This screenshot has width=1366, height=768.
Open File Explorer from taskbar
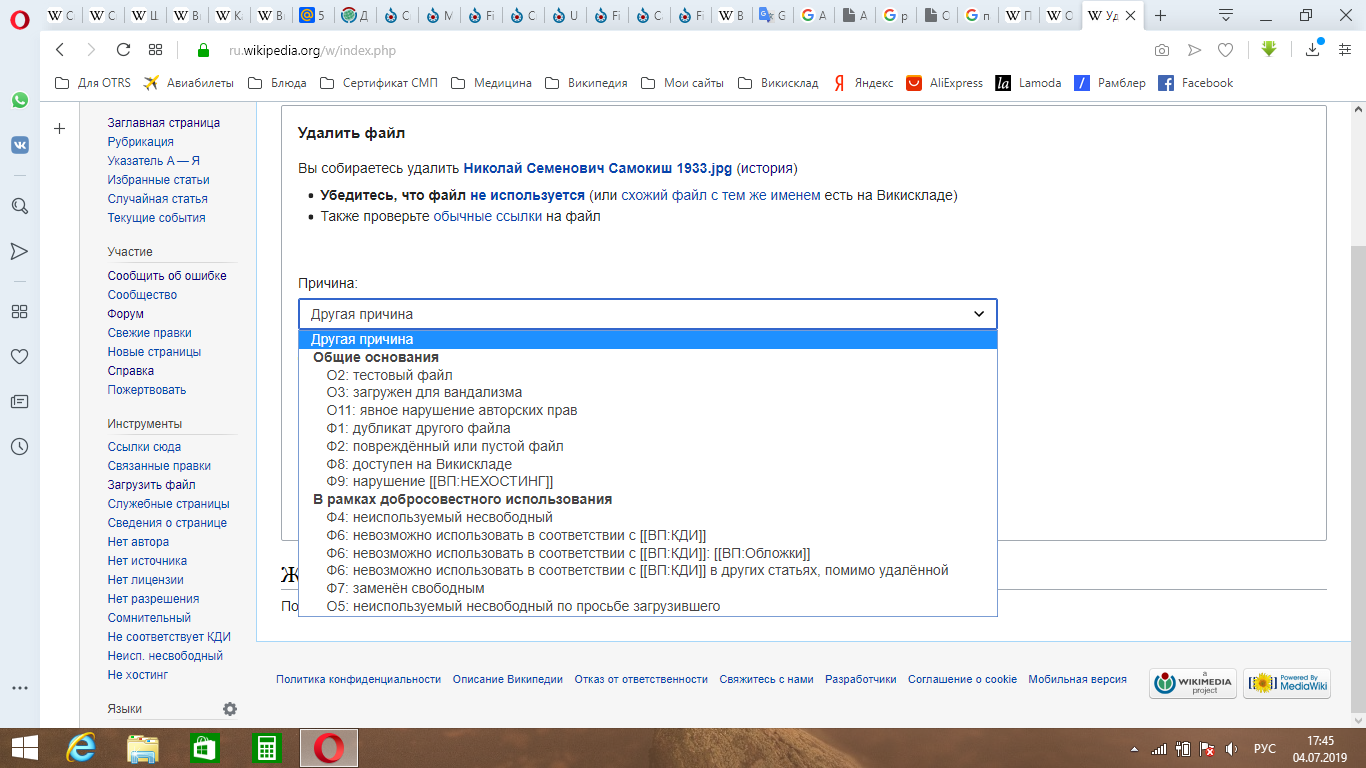(x=143, y=748)
